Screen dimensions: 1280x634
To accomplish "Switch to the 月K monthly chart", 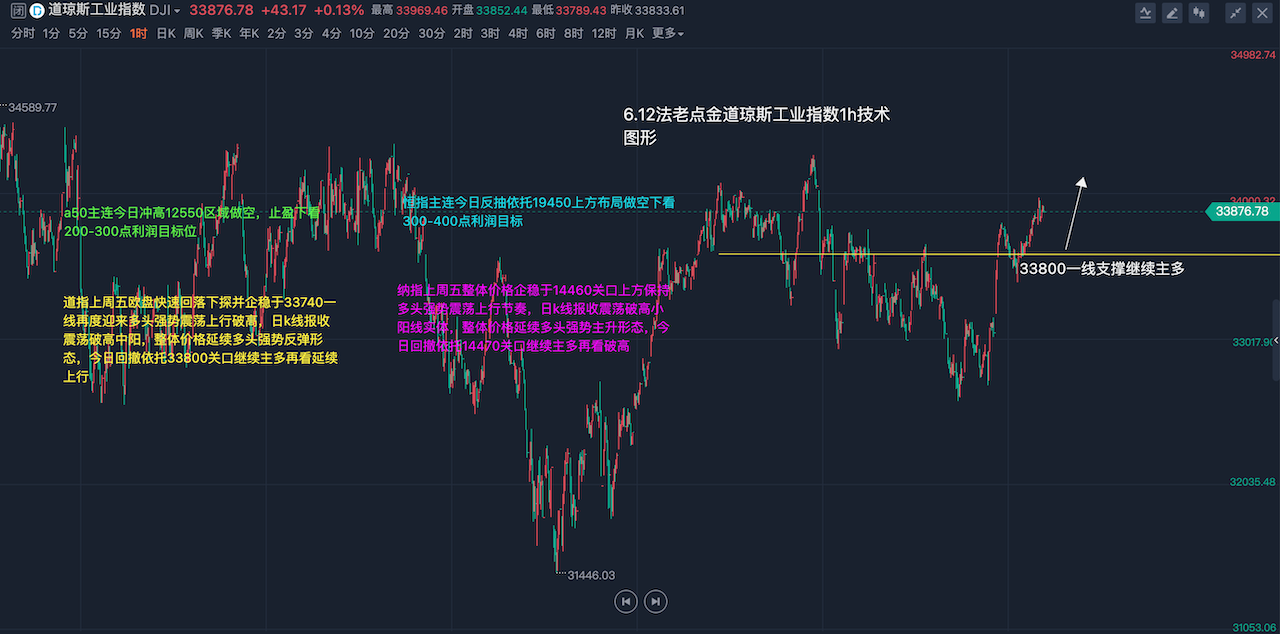I will (634, 33).
